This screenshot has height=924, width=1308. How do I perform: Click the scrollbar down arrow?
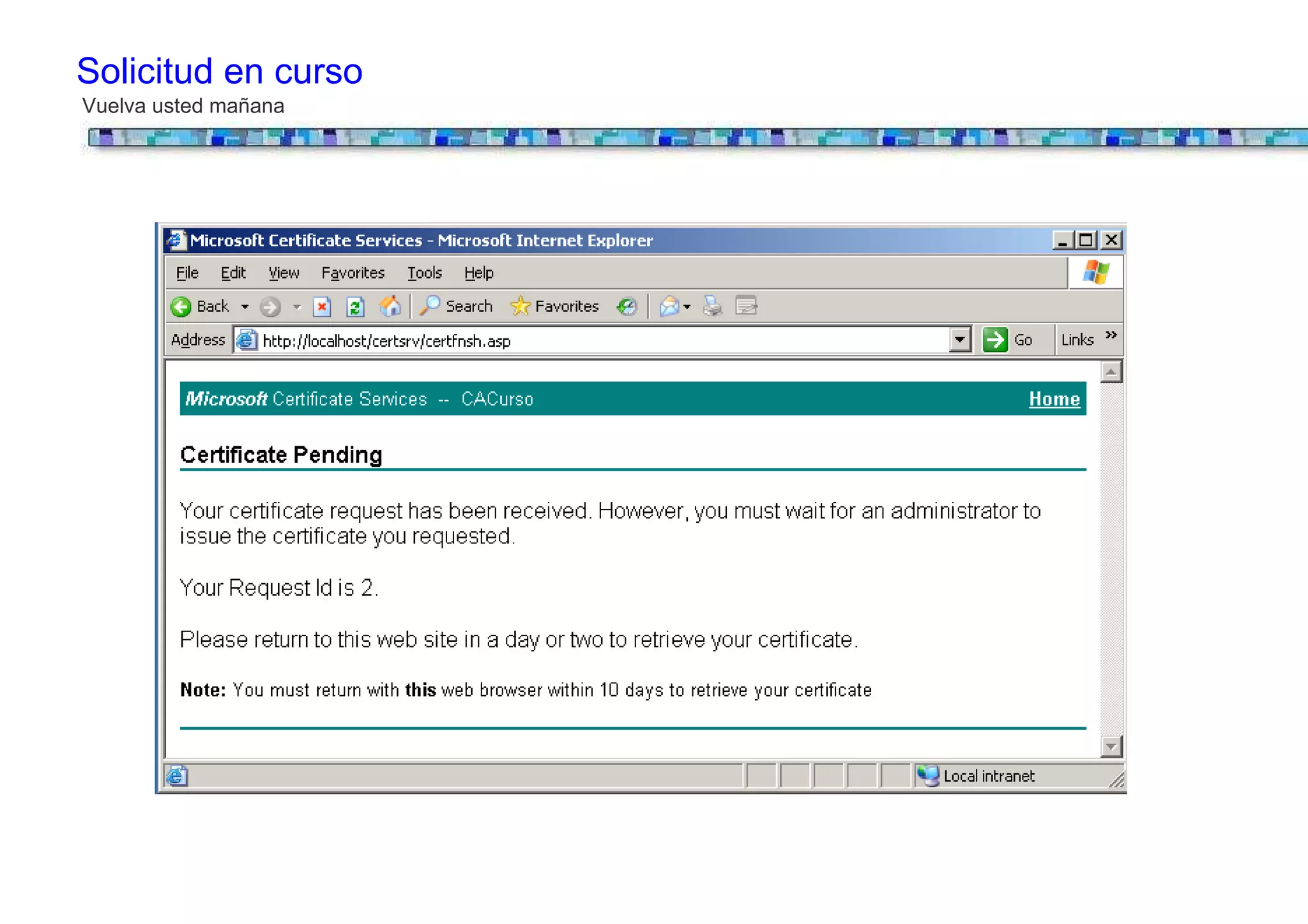pyautogui.click(x=1111, y=746)
